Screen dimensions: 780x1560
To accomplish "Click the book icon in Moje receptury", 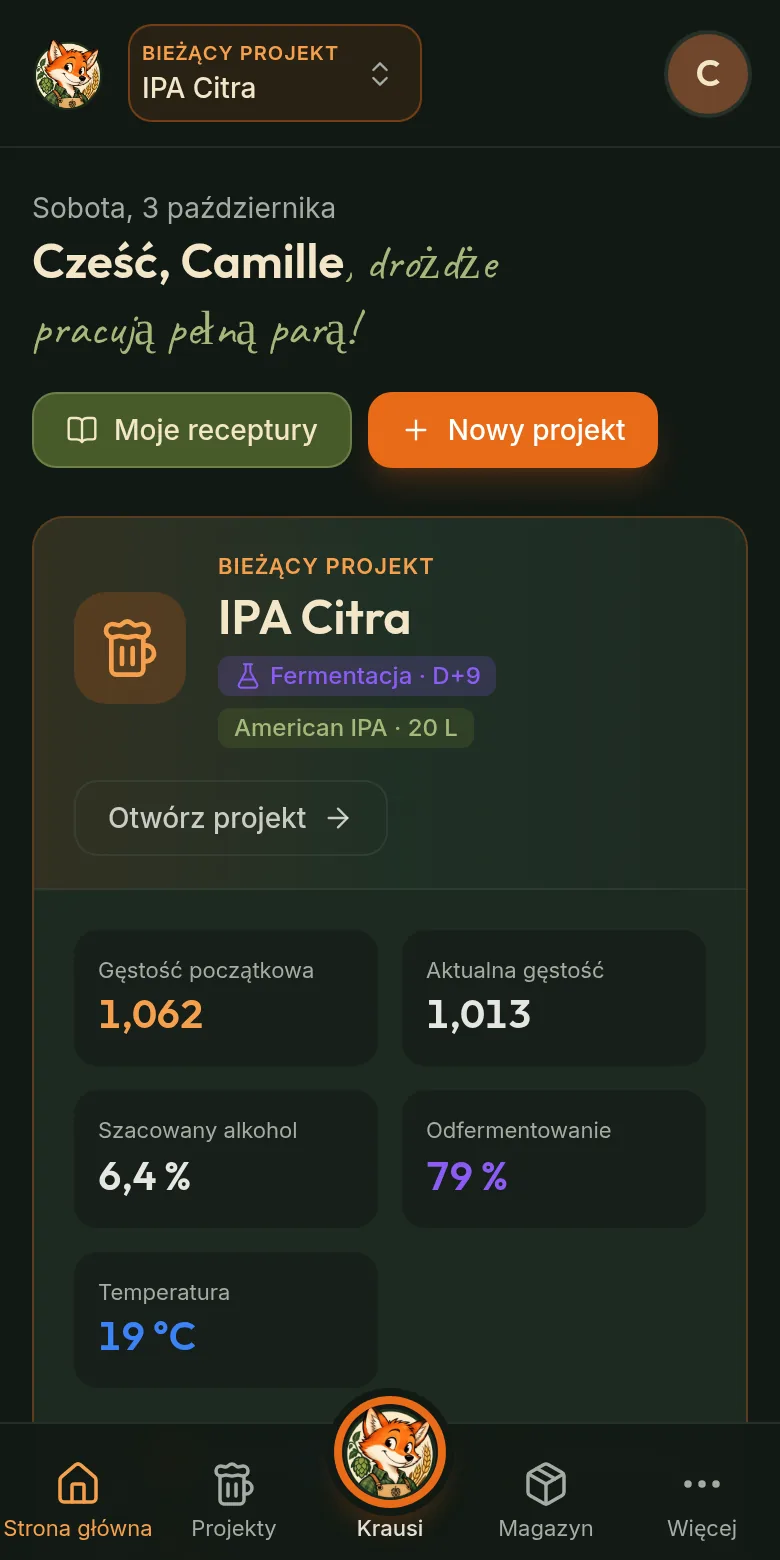I will pos(82,430).
